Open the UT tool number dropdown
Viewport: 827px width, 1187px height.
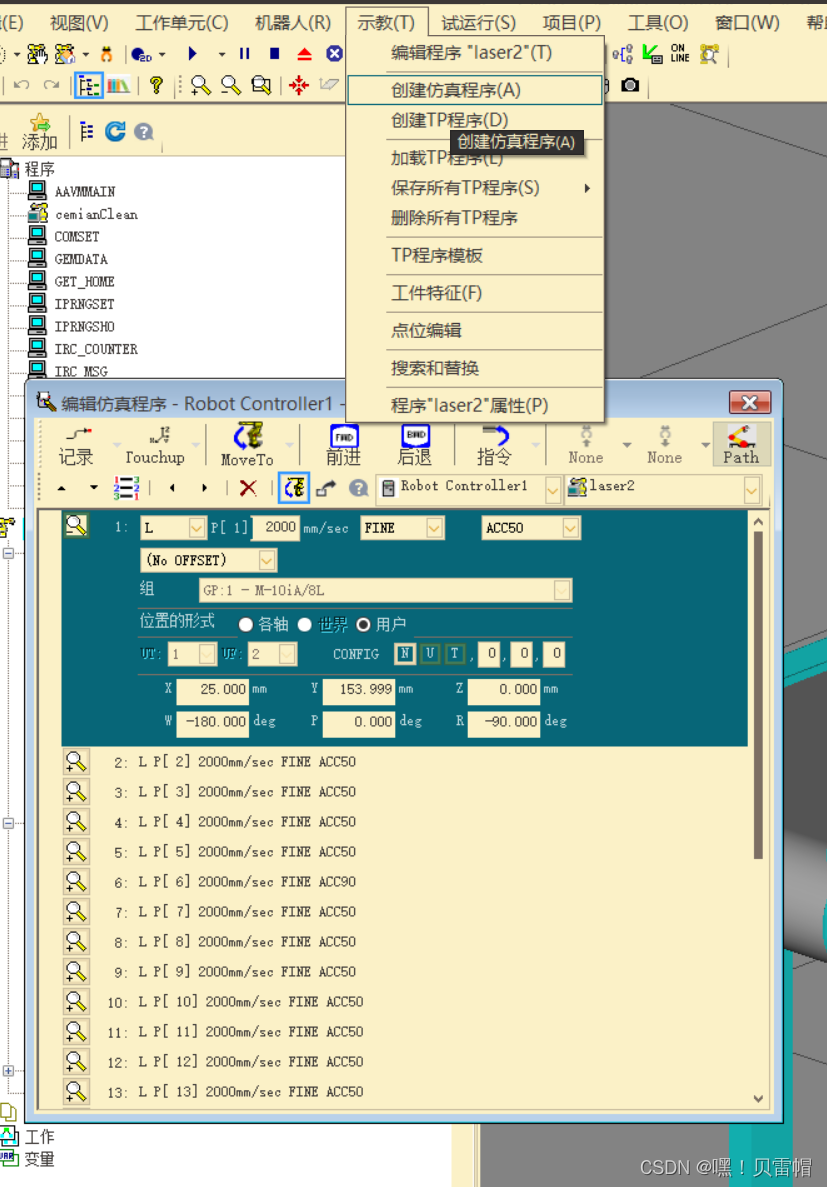pos(207,654)
